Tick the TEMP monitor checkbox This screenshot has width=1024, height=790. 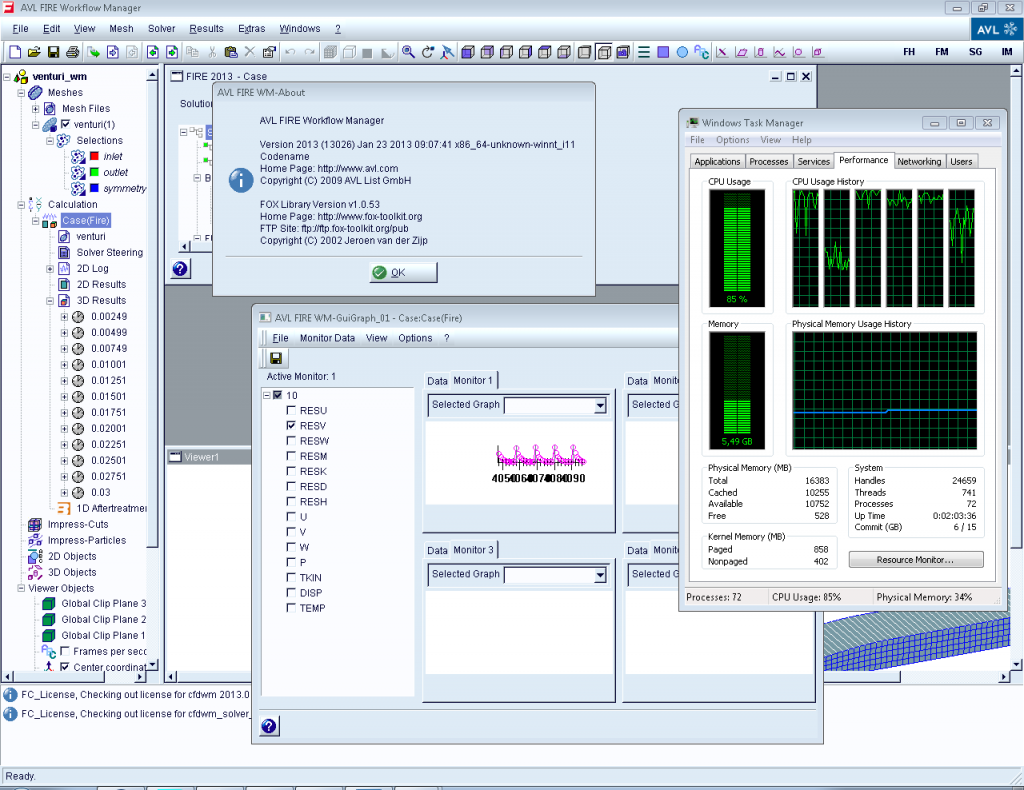291,608
